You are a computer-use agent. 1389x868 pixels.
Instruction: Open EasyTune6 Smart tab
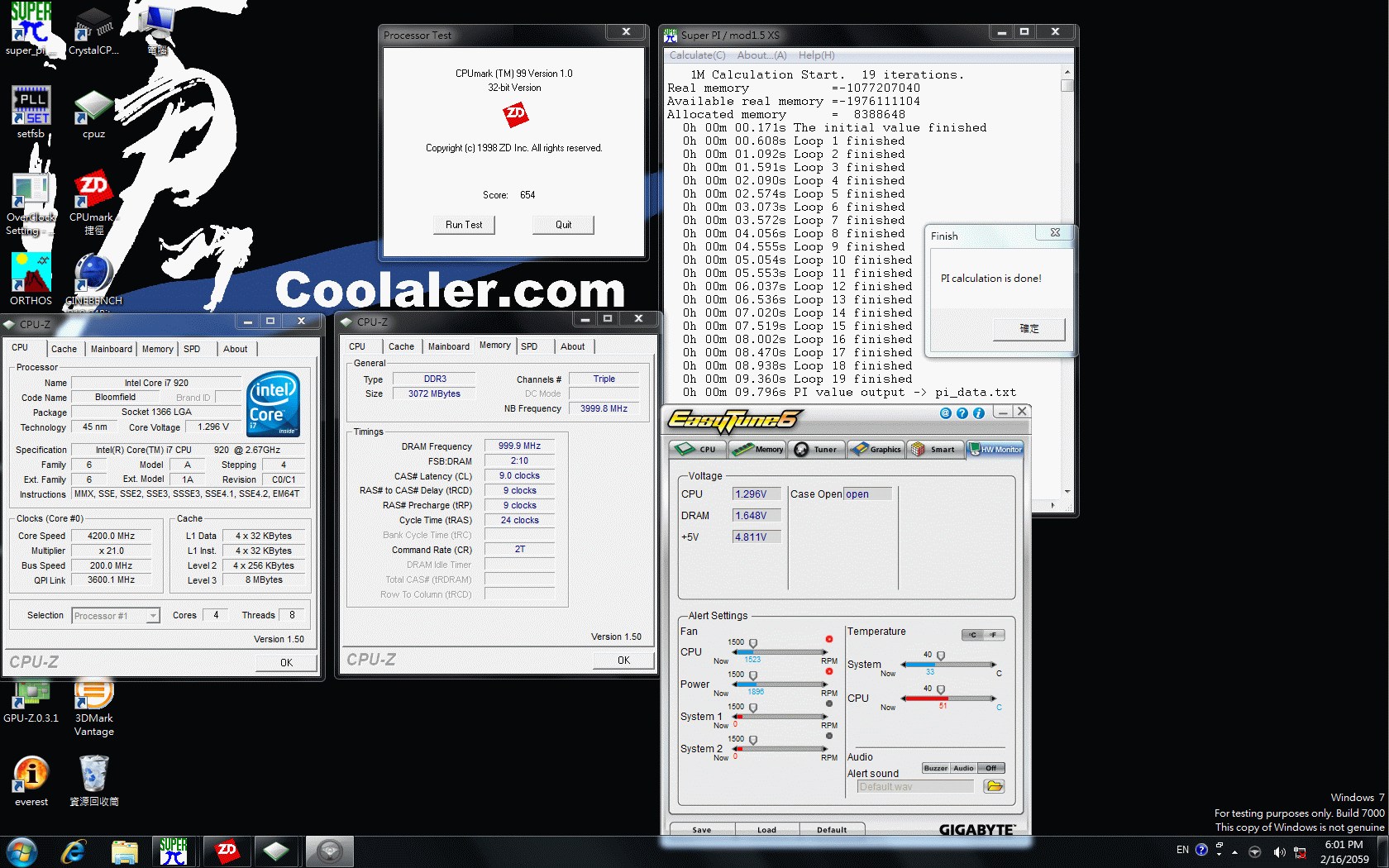pyautogui.click(x=934, y=449)
